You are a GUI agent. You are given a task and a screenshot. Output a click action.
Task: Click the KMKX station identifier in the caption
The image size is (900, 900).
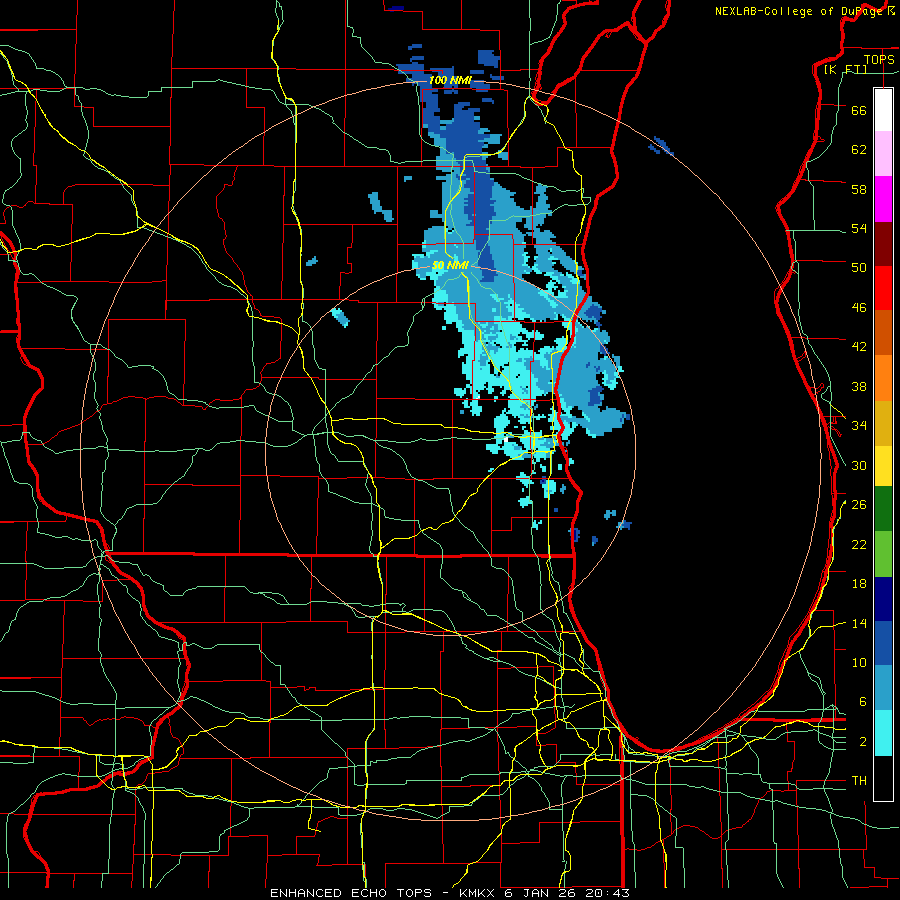pos(476,893)
